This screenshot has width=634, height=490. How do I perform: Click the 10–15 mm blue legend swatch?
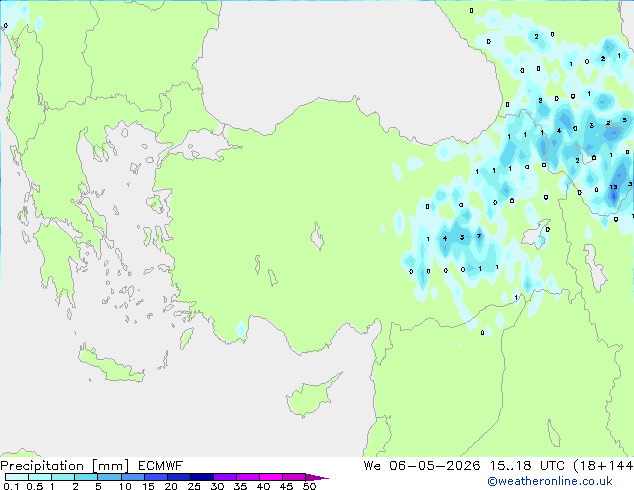pyautogui.click(x=132, y=477)
